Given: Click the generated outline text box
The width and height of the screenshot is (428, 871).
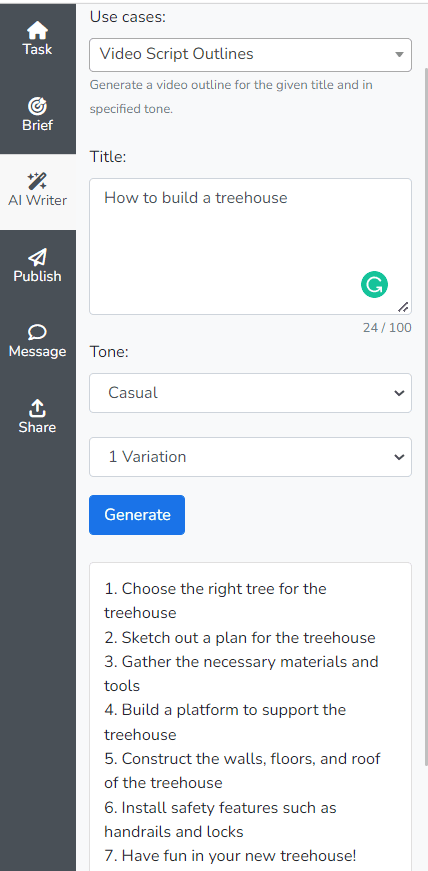Looking at the screenshot, I should [x=250, y=717].
